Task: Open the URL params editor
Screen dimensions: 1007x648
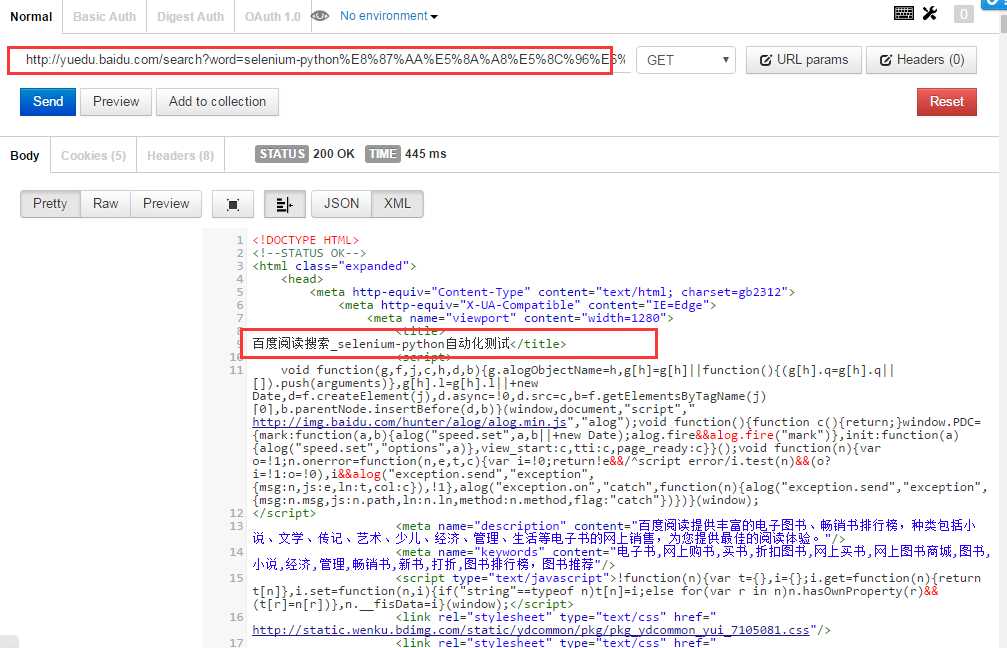Action: 803,60
